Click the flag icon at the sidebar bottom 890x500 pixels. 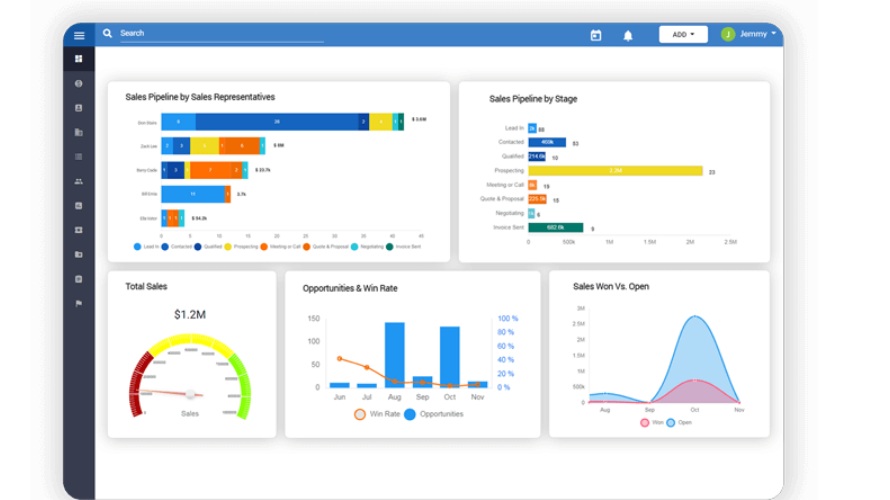point(79,303)
